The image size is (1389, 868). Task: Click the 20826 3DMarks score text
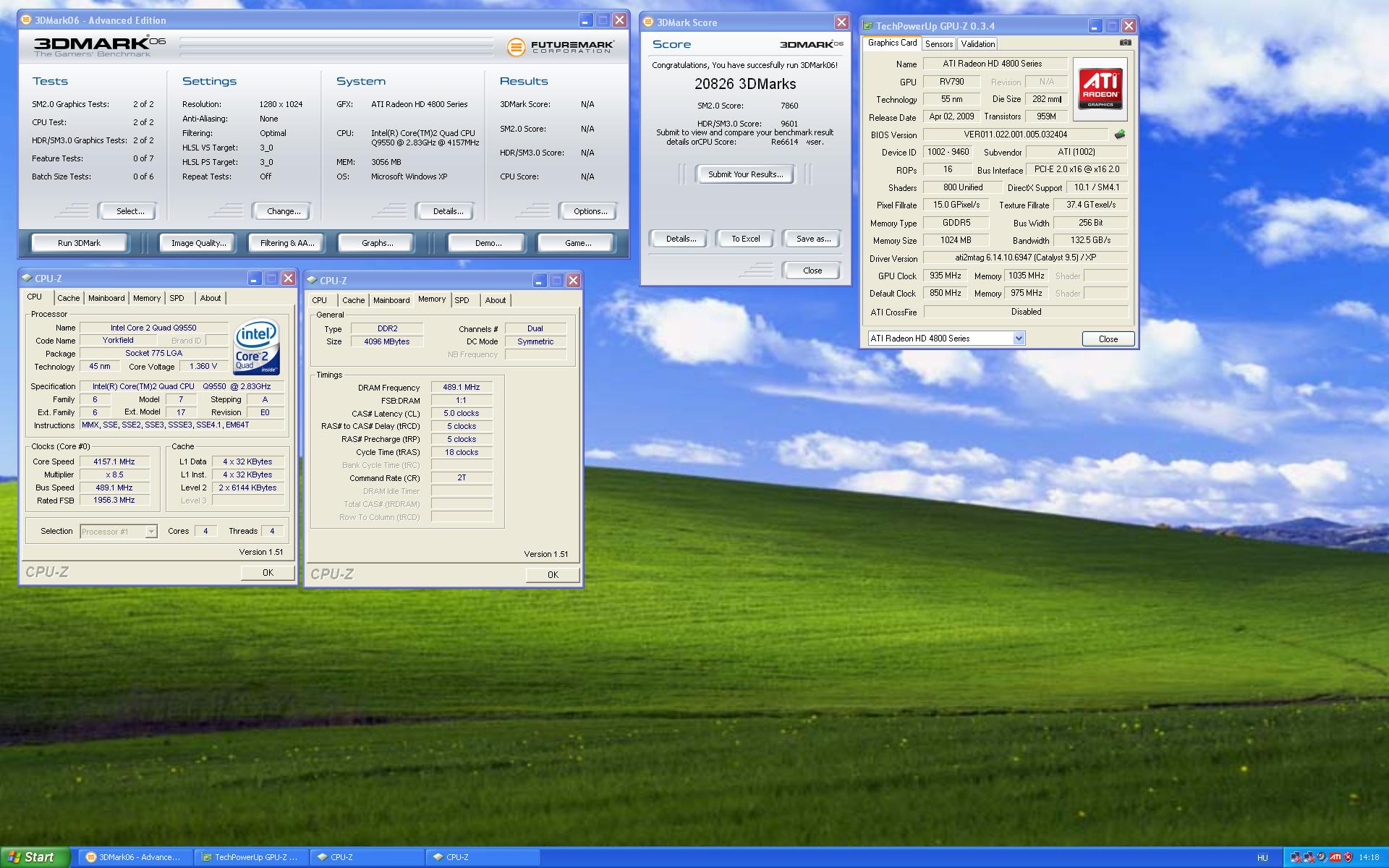coord(745,84)
